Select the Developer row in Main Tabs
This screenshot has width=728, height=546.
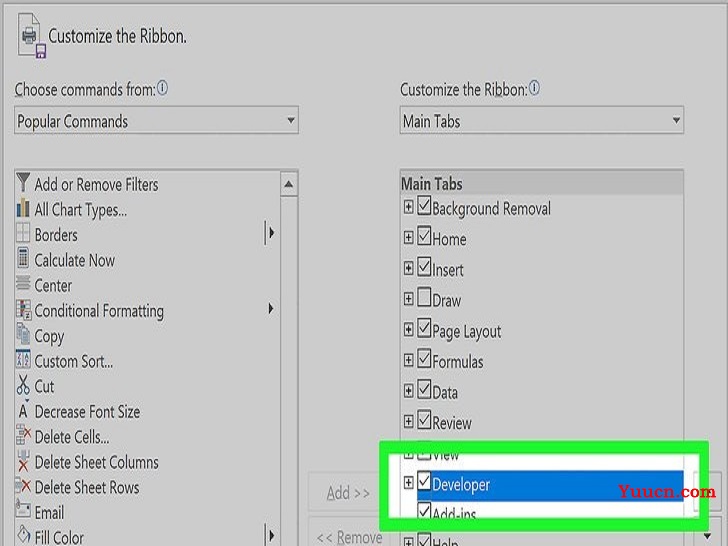(x=550, y=486)
